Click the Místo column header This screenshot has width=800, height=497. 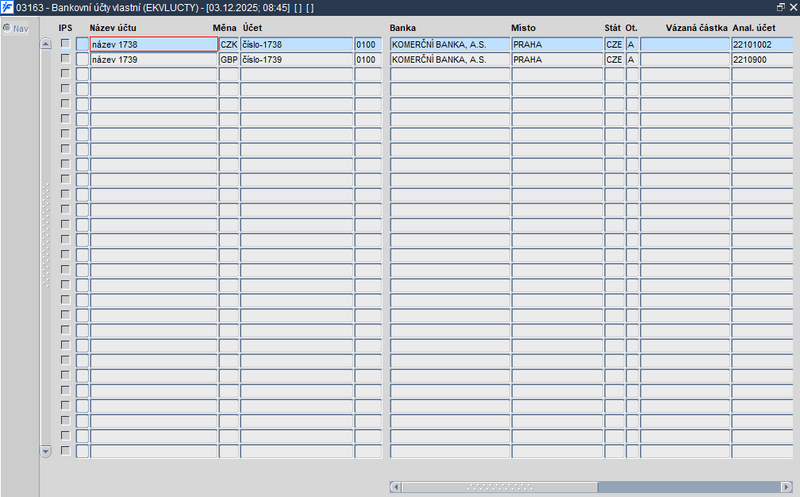(523, 28)
